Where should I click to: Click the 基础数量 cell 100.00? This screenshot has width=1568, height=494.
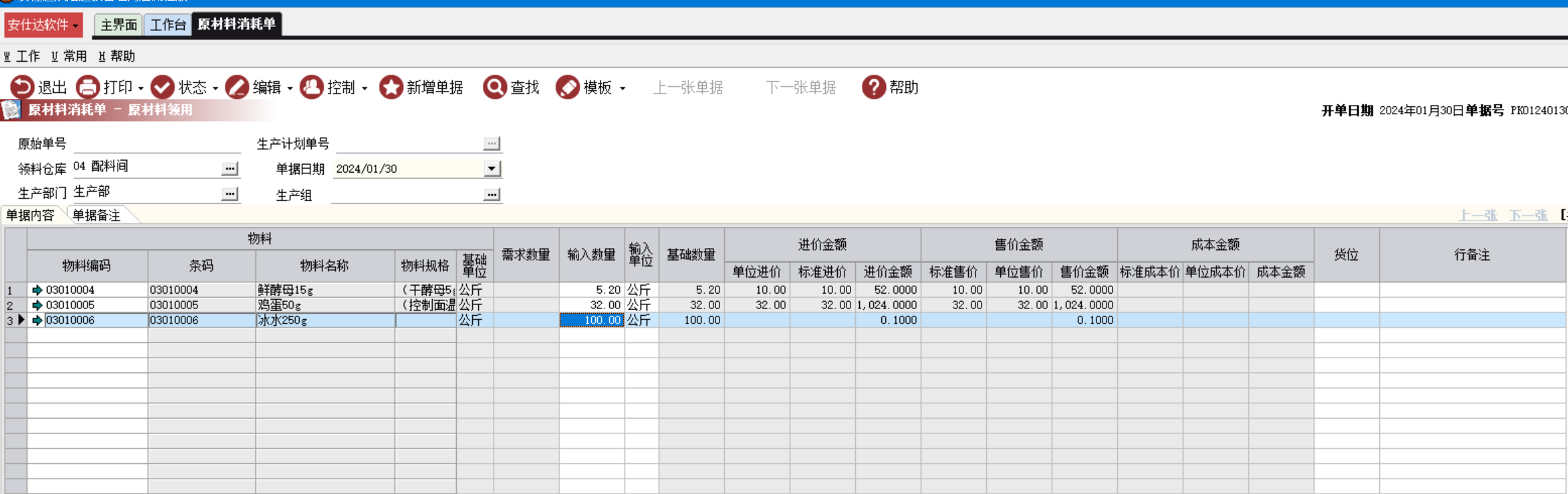[x=691, y=321]
